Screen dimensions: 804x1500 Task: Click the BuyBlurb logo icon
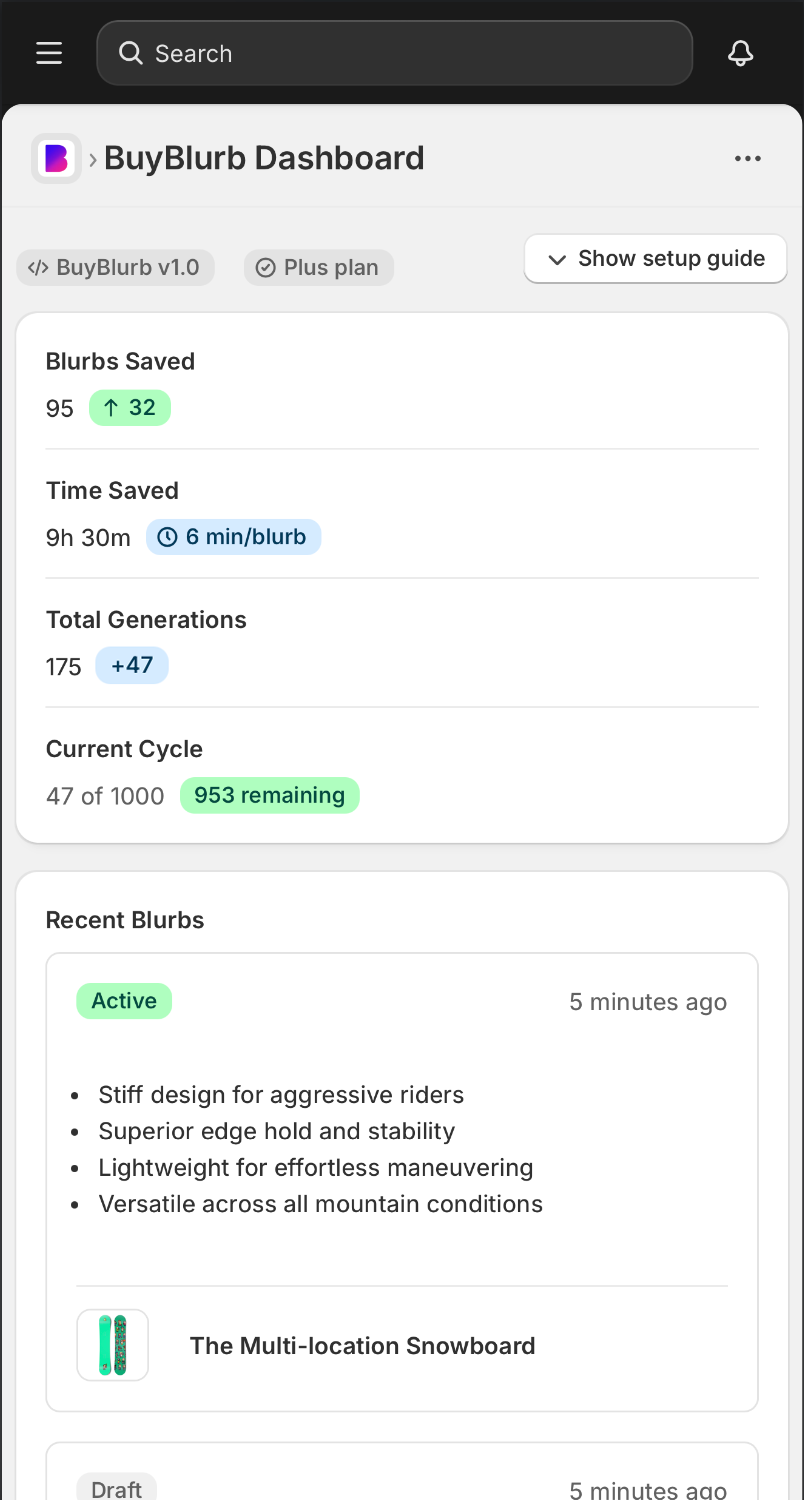click(x=56, y=158)
